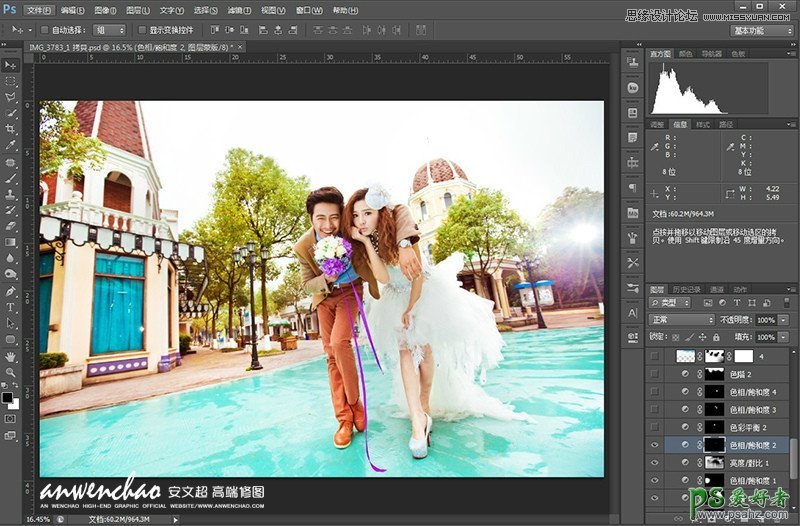The height and width of the screenshot is (526, 800).
Task: Select the Horizontal Type tool
Action: pos(11,307)
